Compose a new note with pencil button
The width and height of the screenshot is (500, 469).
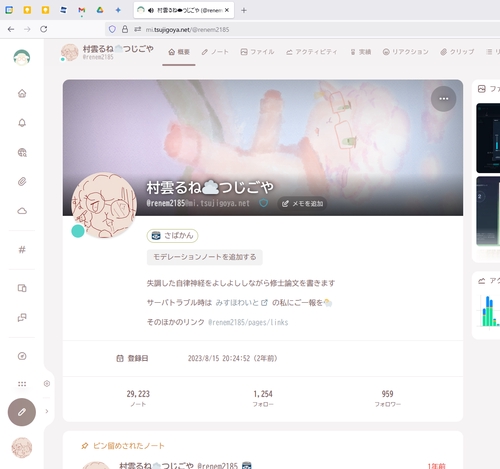coord(22,412)
